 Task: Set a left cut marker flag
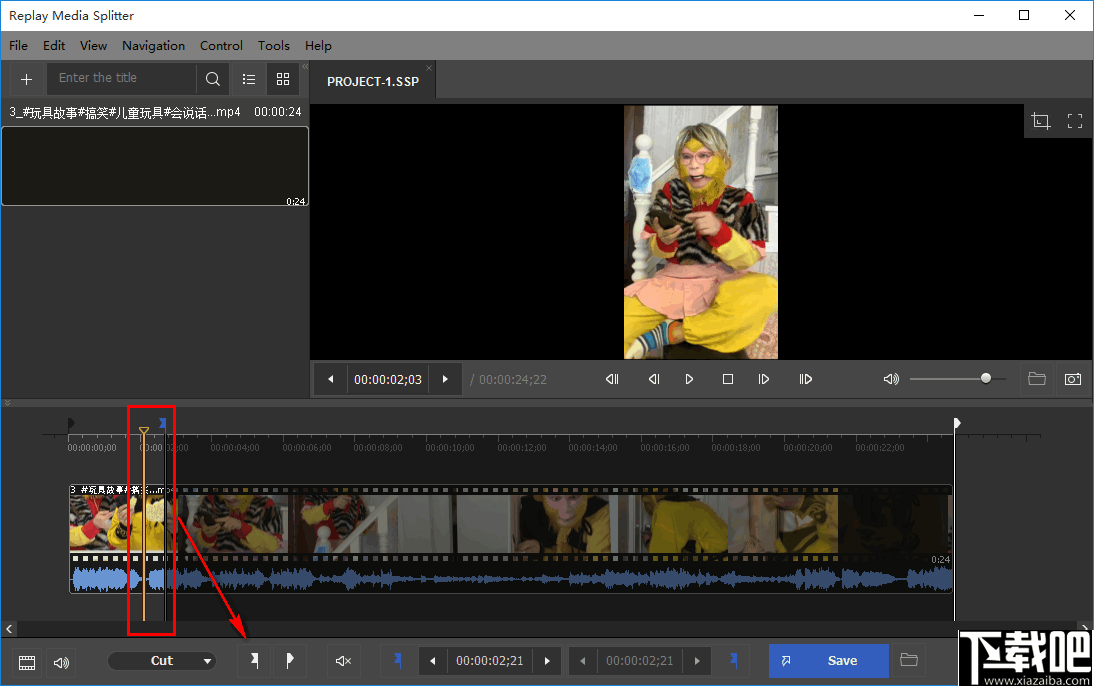click(x=254, y=660)
